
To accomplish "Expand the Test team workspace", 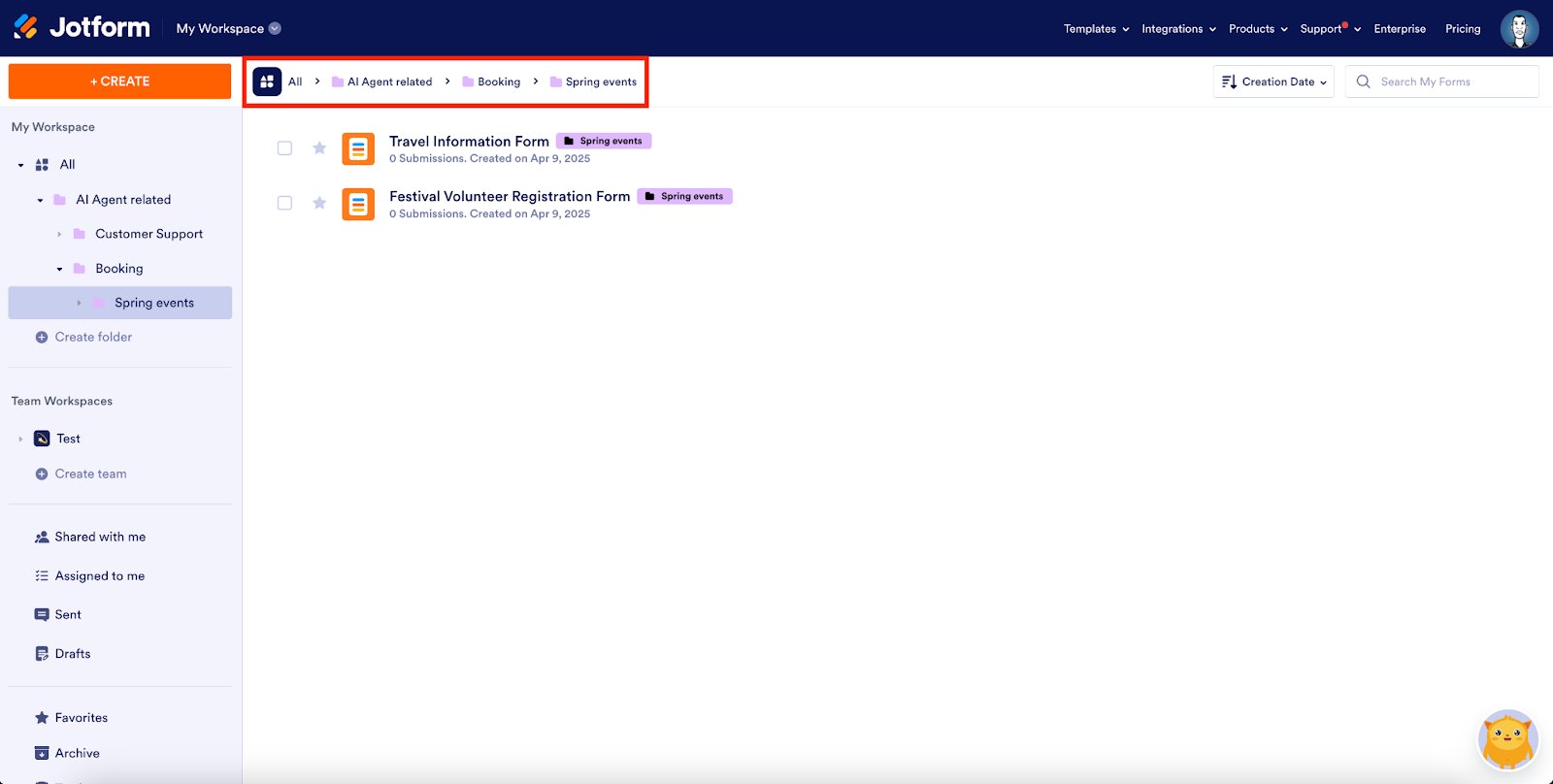I will [20, 439].
